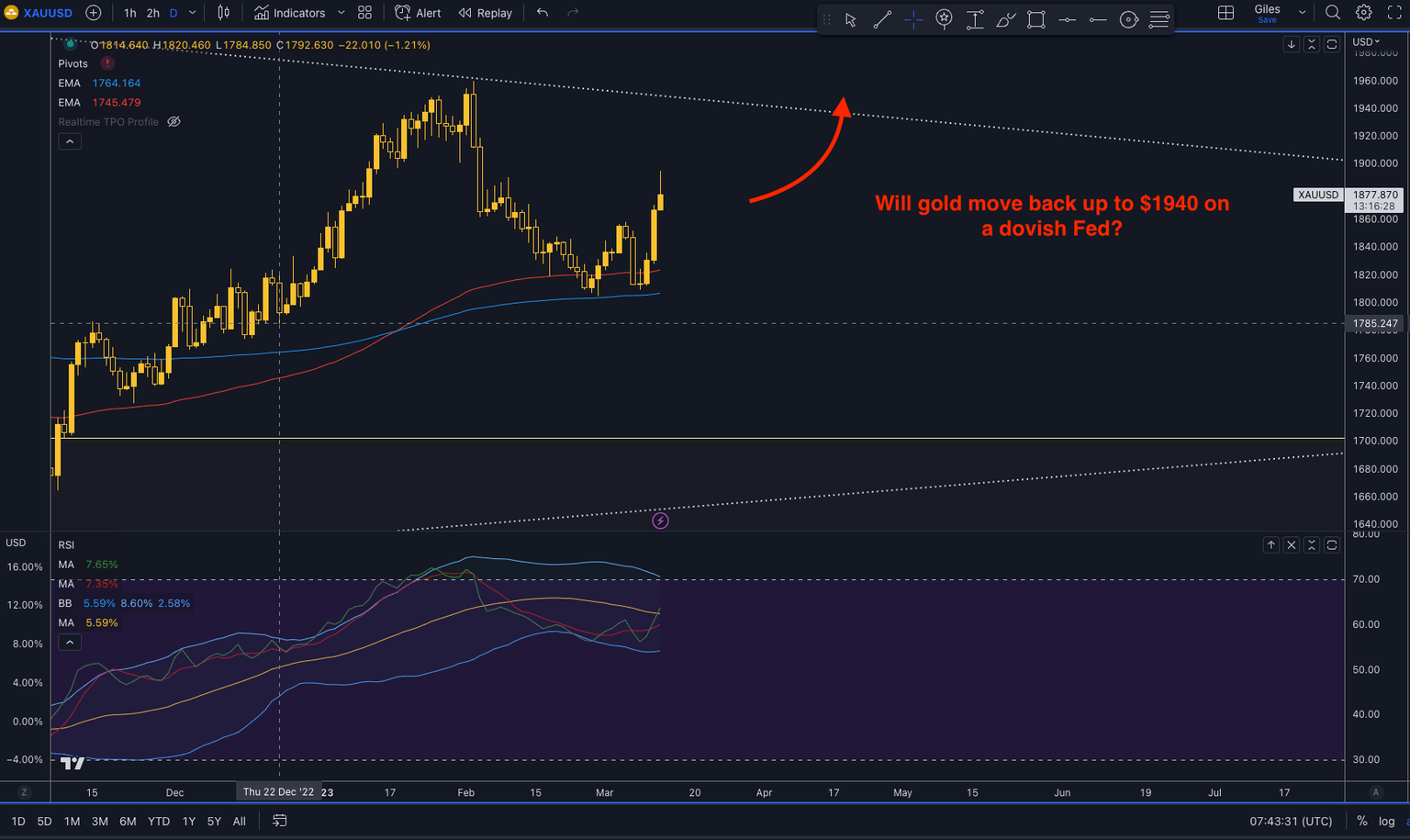Screen dimensions: 1410x840
Task: Select the star pin marker tool
Action: pyautogui.click(x=944, y=19)
